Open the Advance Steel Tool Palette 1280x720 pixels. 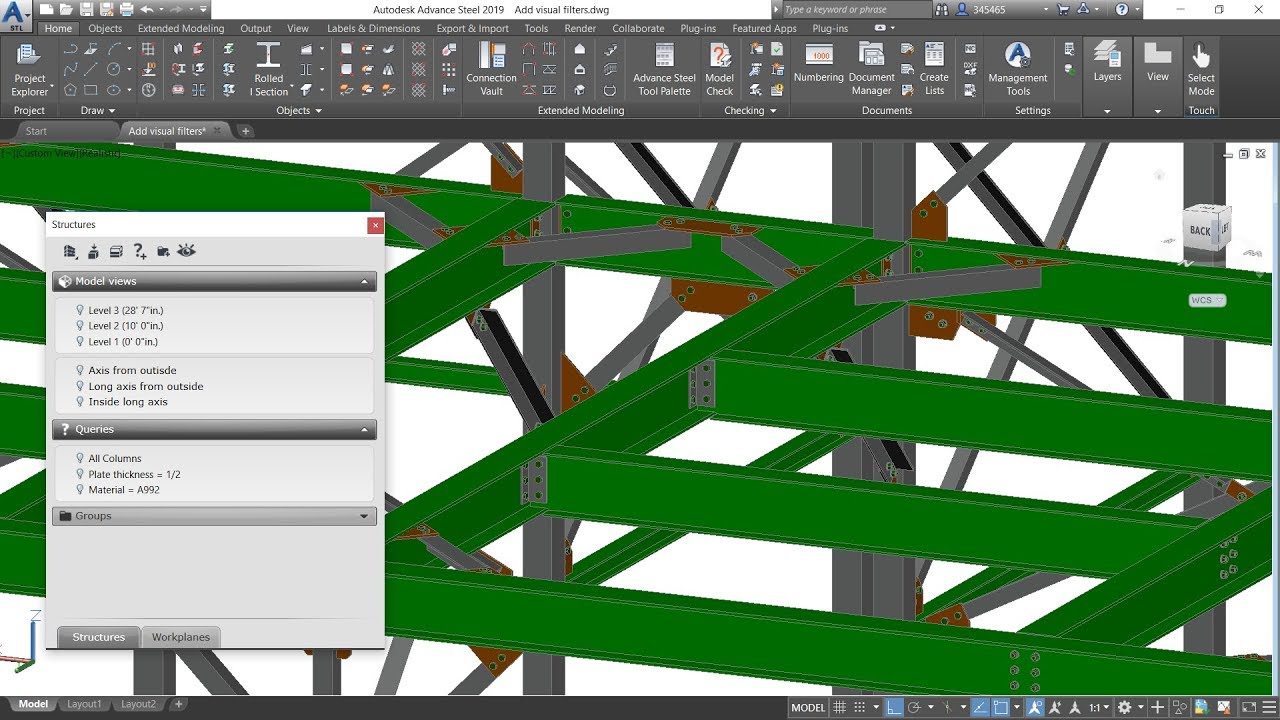pyautogui.click(x=663, y=69)
